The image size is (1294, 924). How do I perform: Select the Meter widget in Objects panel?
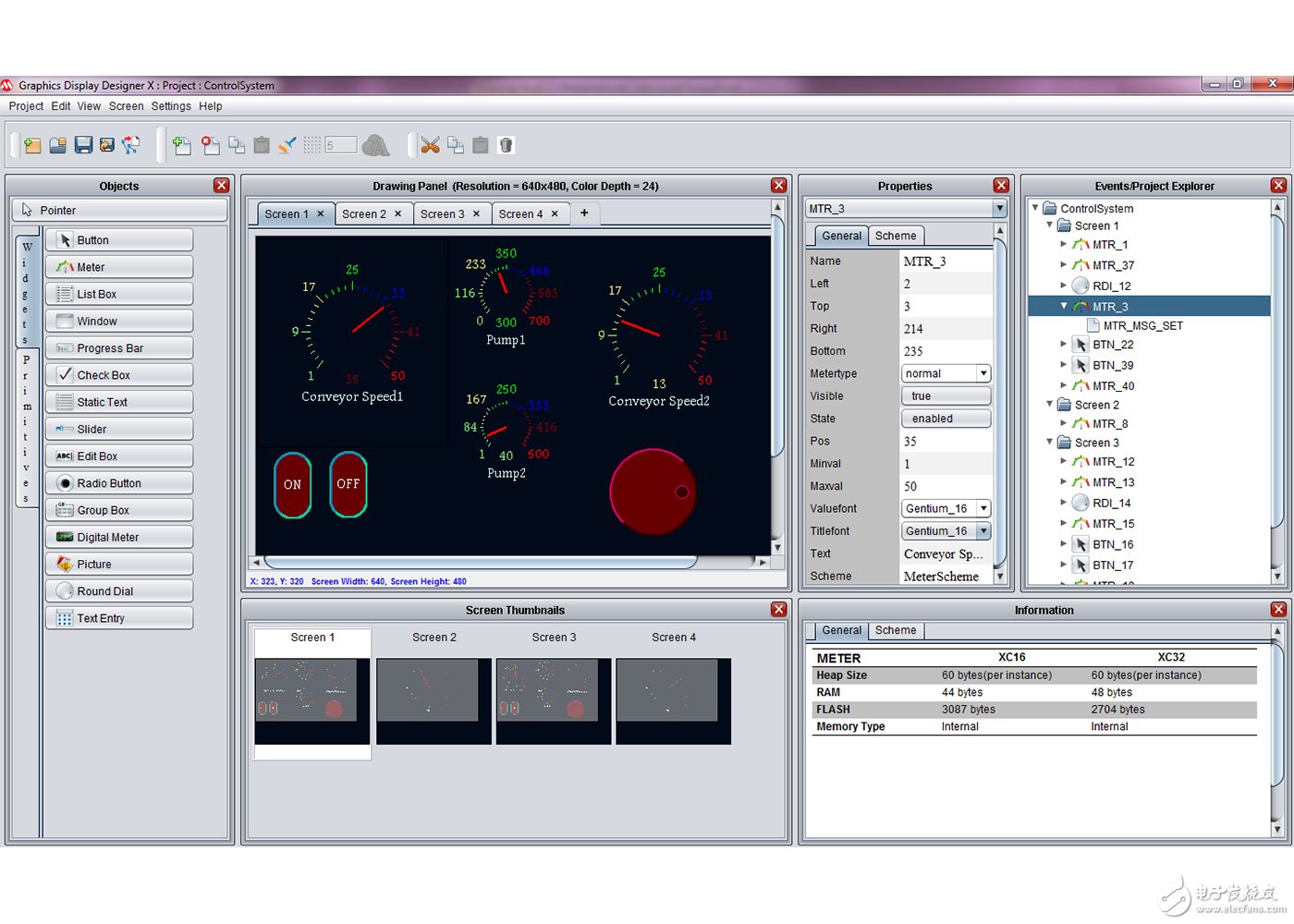pos(119,267)
